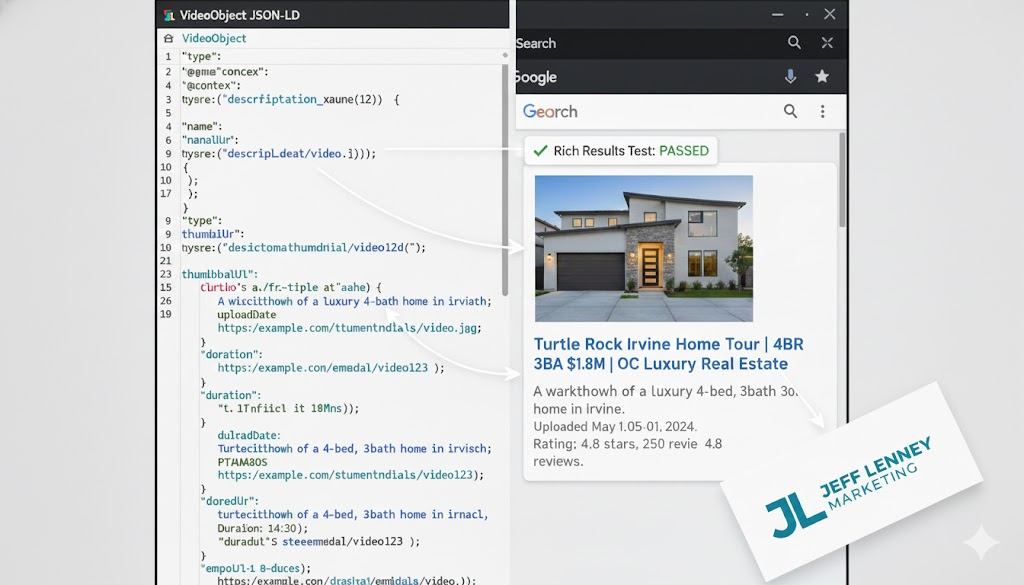Click the search magnifier in the dark Search bar

tap(795, 43)
